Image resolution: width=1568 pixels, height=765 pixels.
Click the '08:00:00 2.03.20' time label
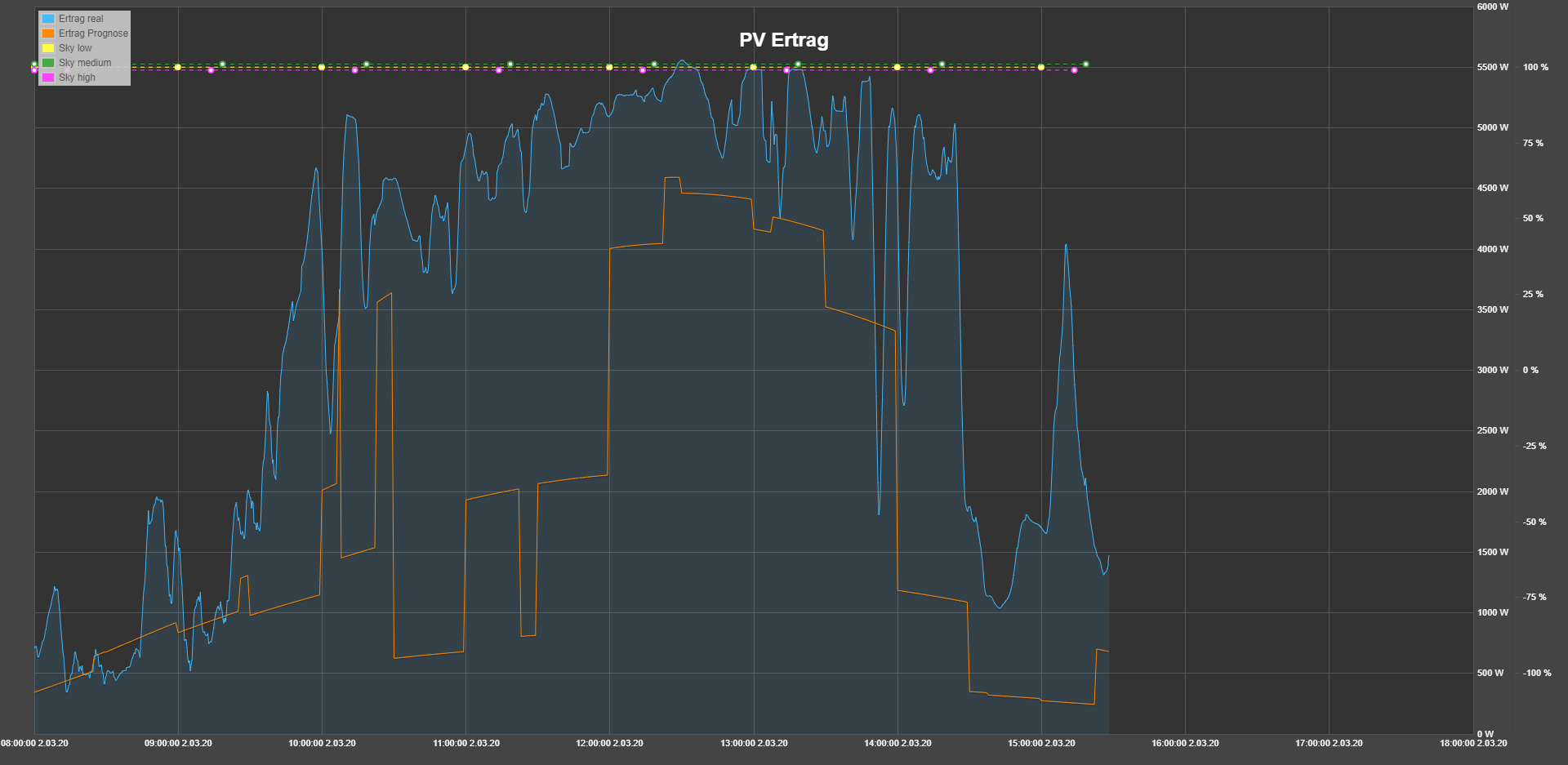(34, 743)
